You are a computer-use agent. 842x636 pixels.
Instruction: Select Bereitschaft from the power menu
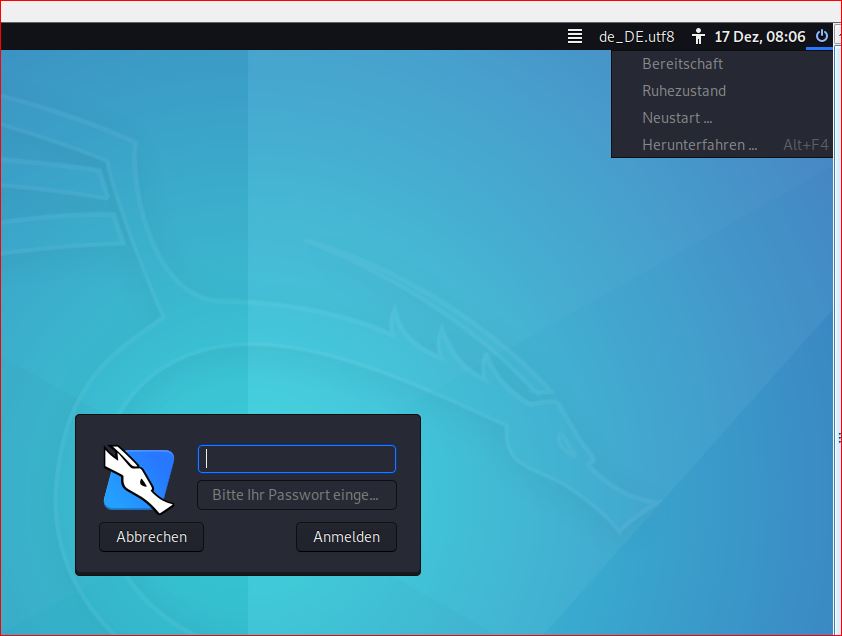(x=682, y=63)
